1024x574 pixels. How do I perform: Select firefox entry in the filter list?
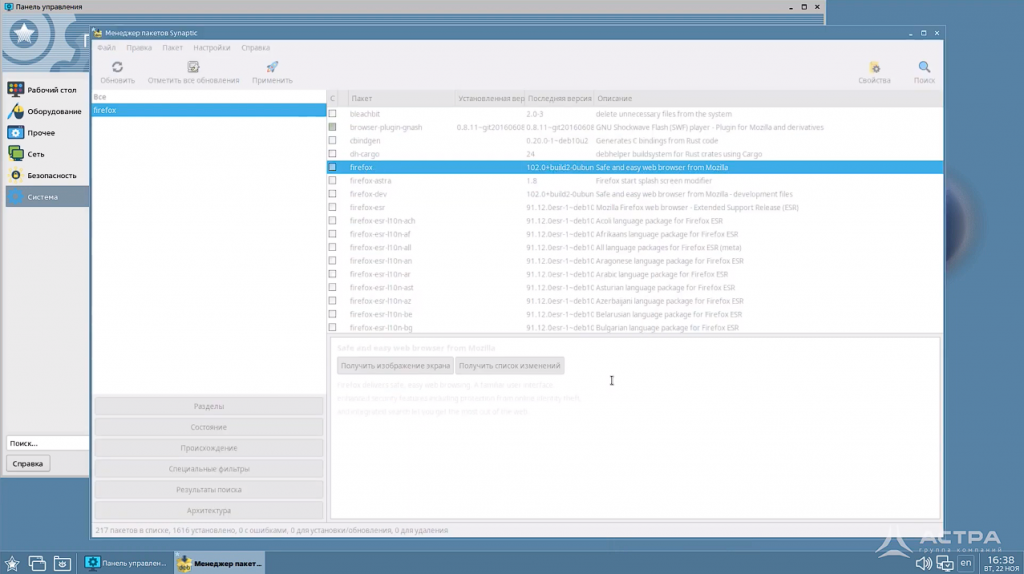209,110
